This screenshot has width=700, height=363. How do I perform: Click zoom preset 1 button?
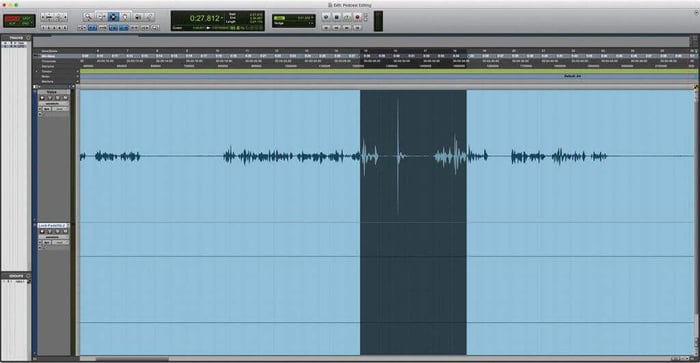click(x=43, y=28)
